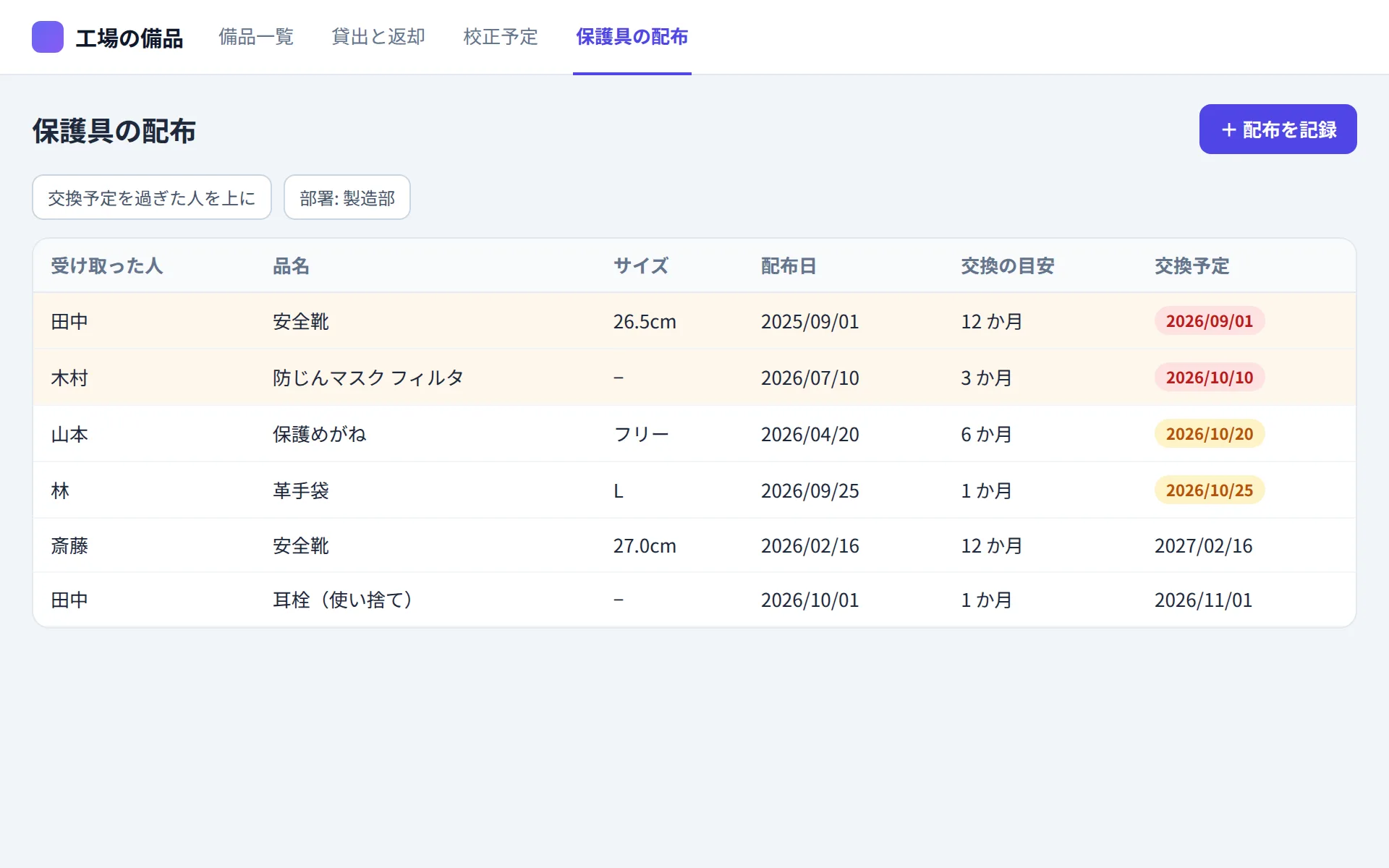
Task: Click the 6 か月 interval cell
Action: 986,435
